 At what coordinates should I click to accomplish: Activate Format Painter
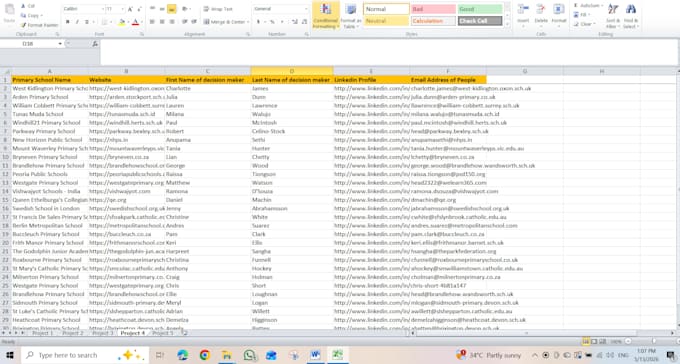(x=39, y=25)
